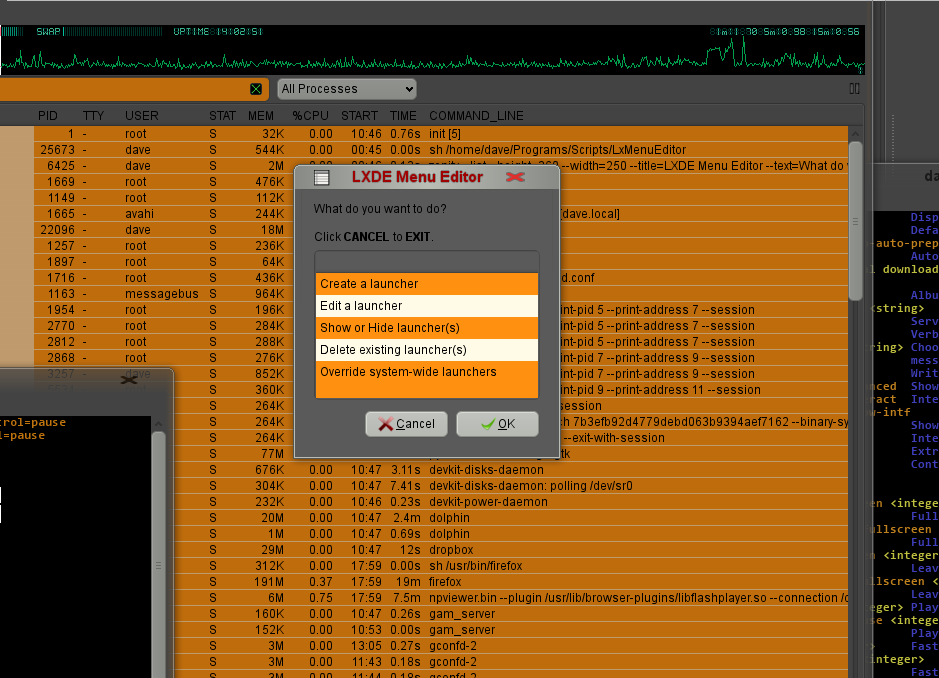Viewport: 939px width, 678px height.
Task: Choose Delete existing launcher(s)
Action: (427, 350)
